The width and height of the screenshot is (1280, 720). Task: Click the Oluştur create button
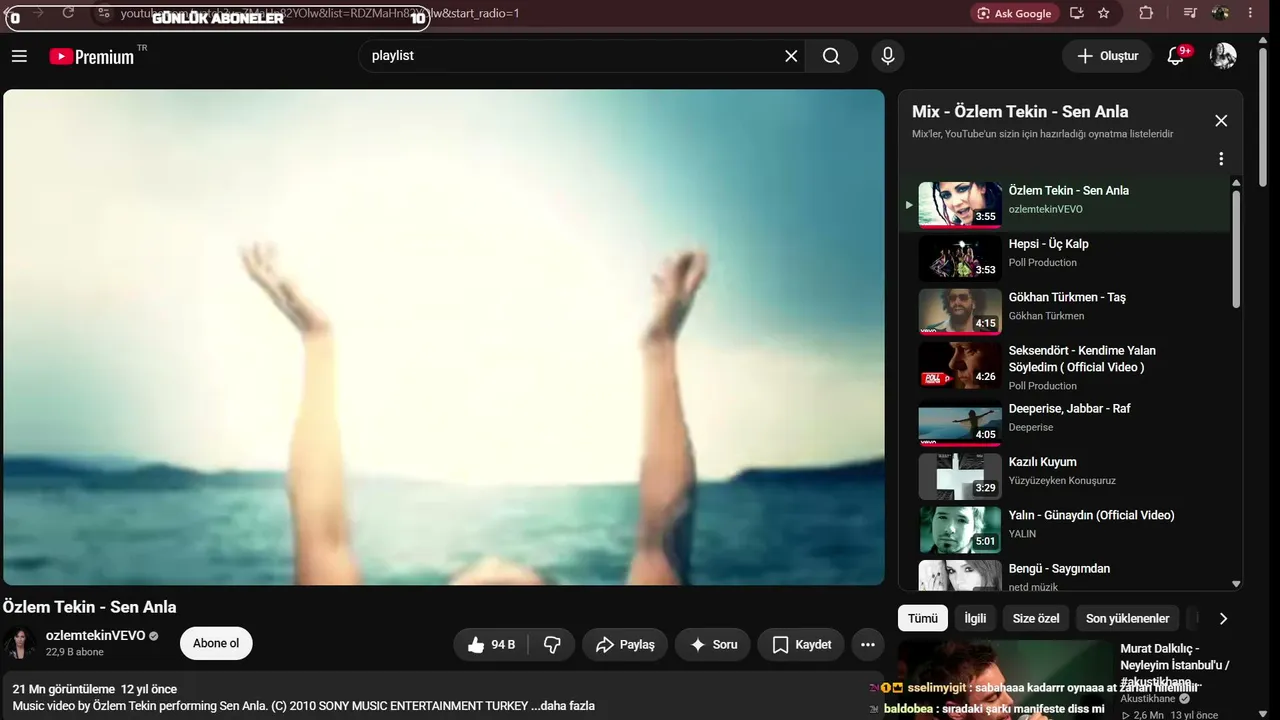(x=1106, y=56)
